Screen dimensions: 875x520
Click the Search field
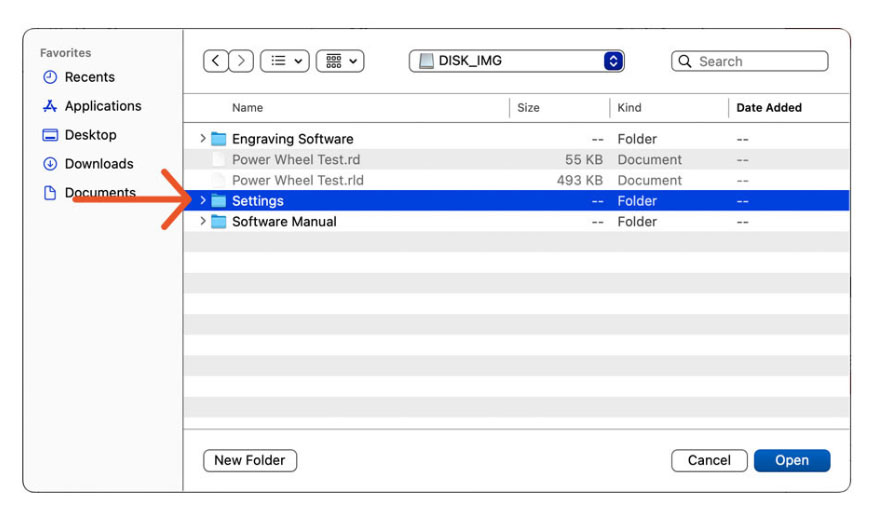pos(749,61)
